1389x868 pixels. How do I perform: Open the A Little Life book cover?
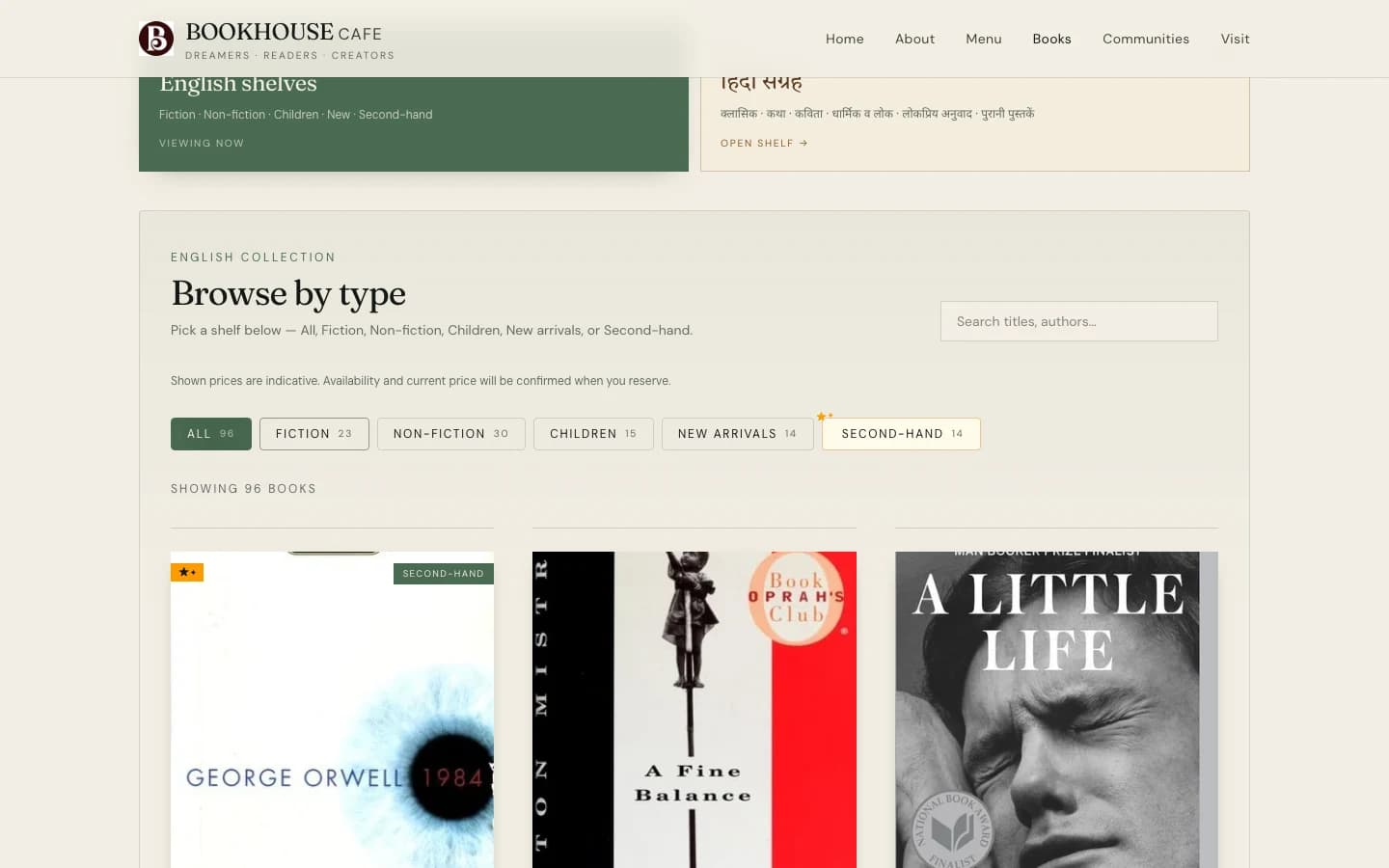1056,710
